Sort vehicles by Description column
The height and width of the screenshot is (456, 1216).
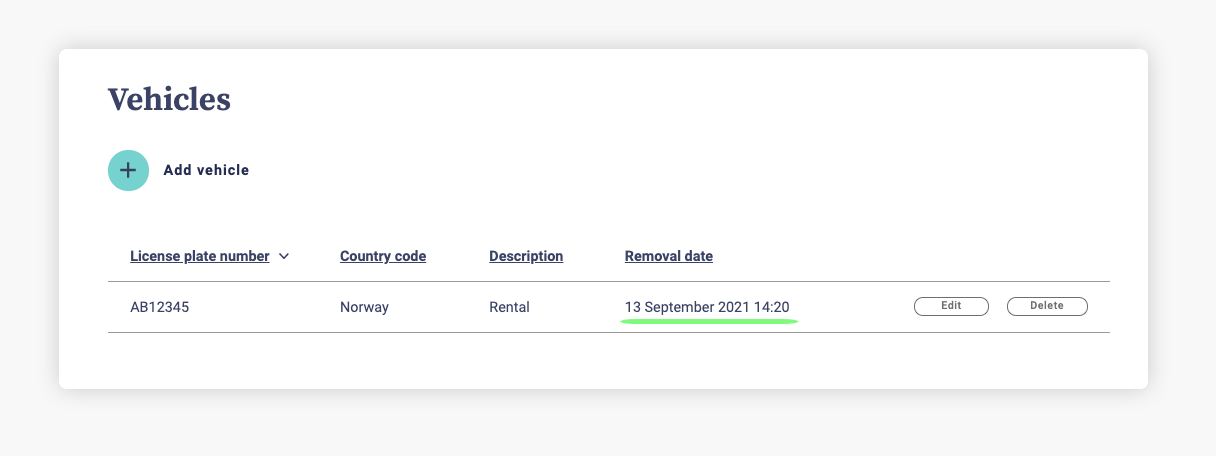click(526, 256)
